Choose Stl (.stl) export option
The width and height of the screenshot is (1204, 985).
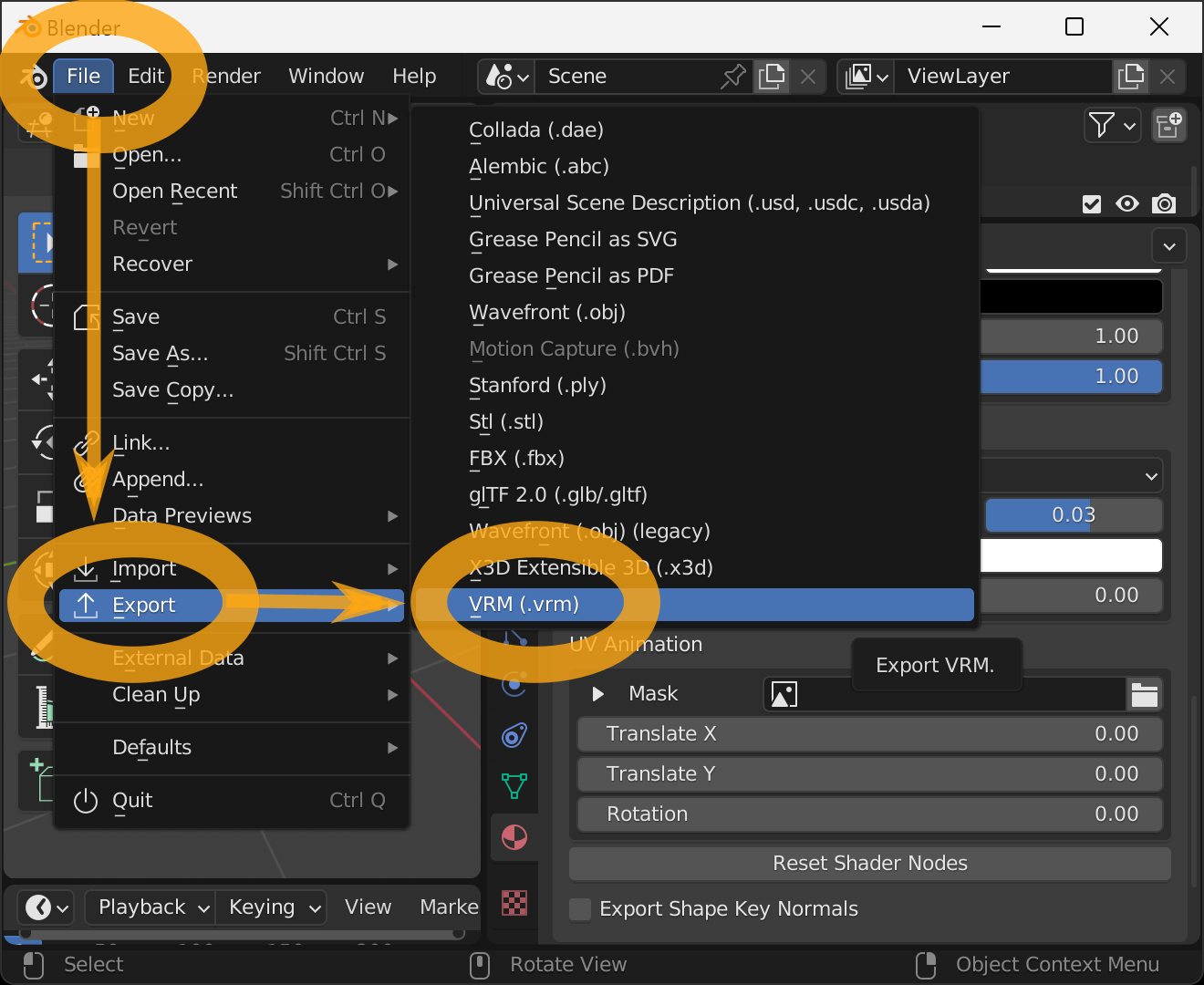click(694, 422)
